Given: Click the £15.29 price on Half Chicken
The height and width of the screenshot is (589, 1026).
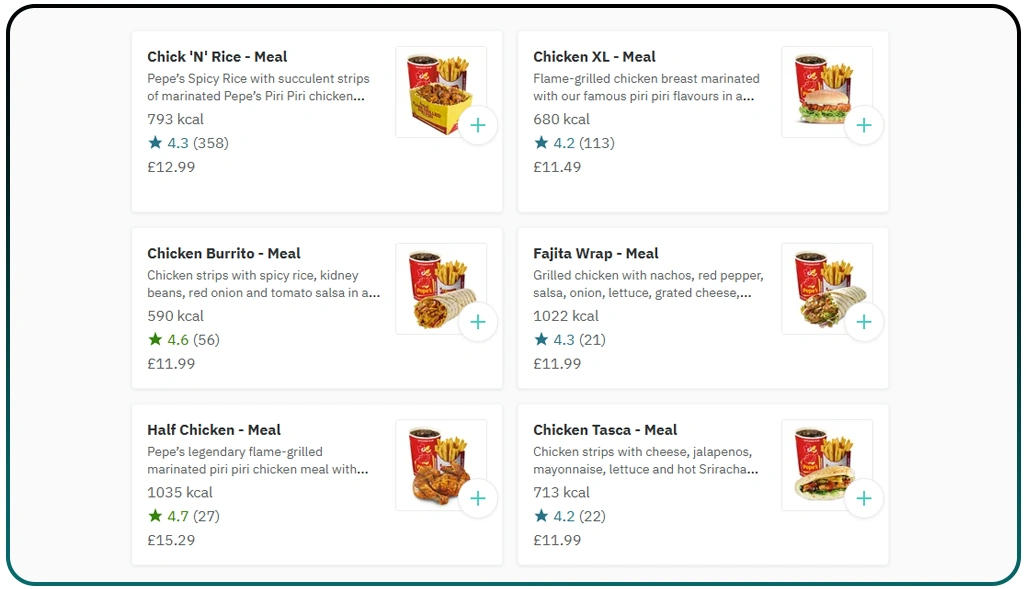Looking at the screenshot, I should coord(171,540).
